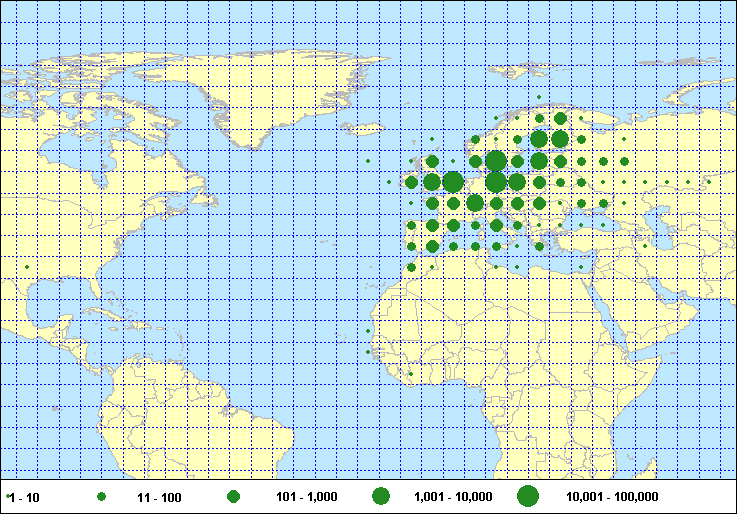Click the 11 - 100 legend dot
The width and height of the screenshot is (737, 514).
click(x=101, y=496)
